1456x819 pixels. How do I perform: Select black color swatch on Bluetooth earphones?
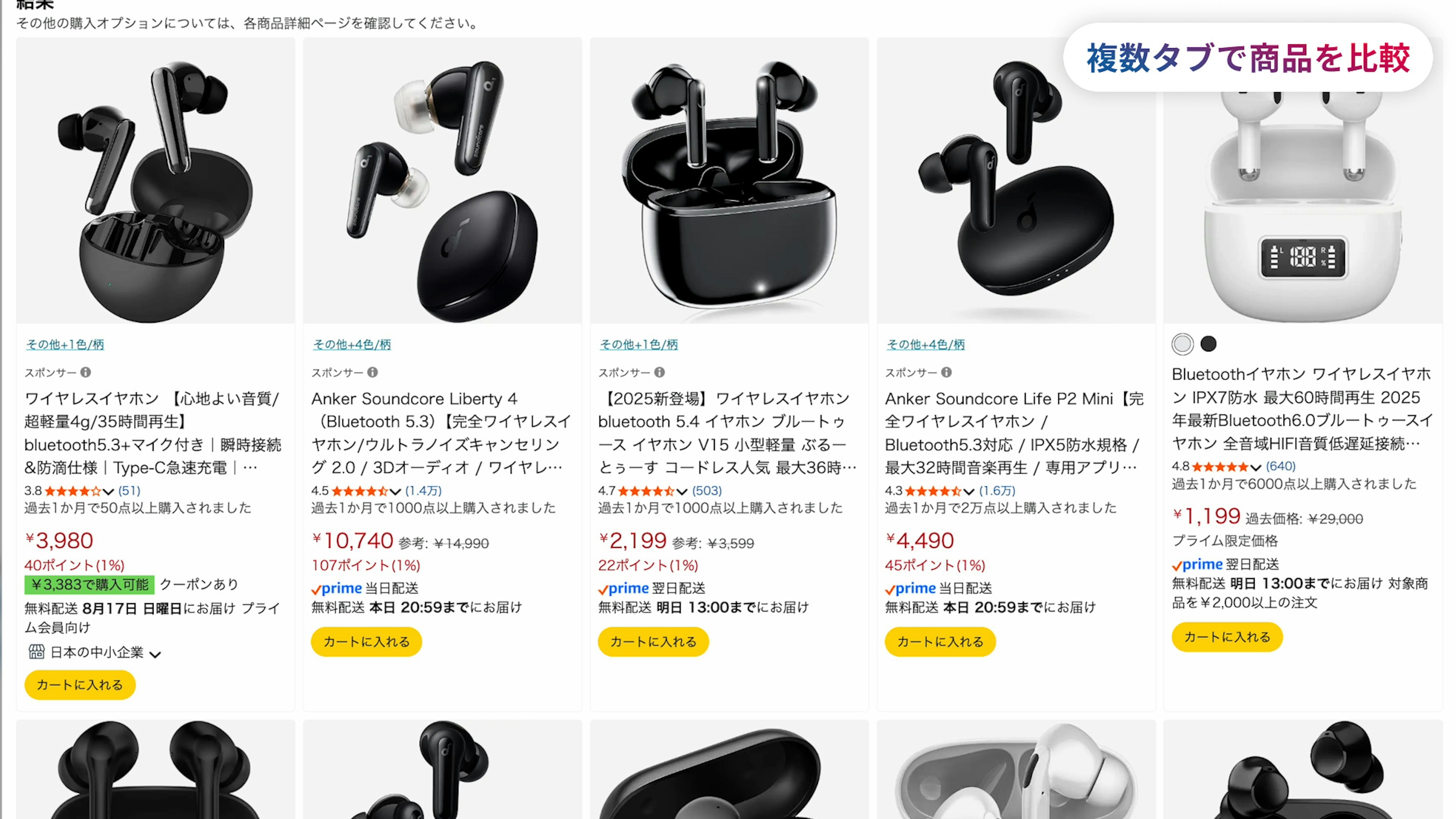pyautogui.click(x=1208, y=344)
